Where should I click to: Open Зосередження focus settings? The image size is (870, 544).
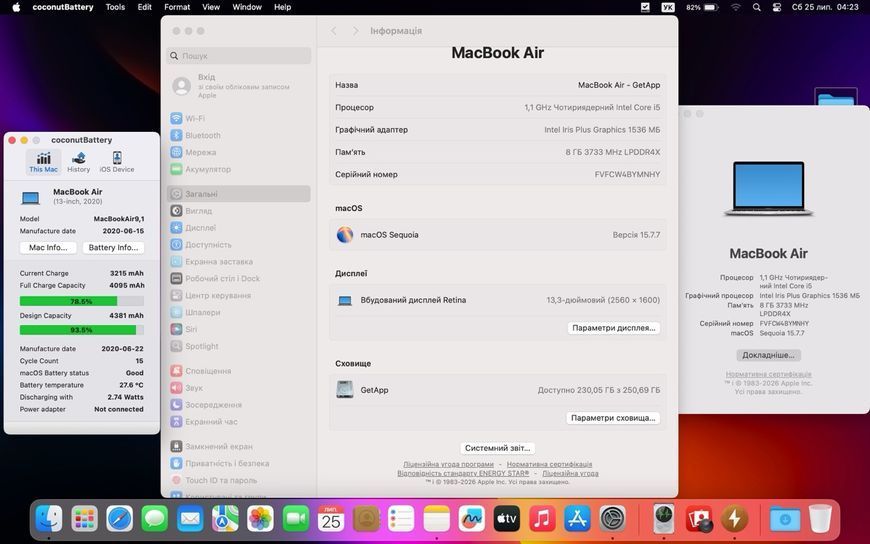239,405
